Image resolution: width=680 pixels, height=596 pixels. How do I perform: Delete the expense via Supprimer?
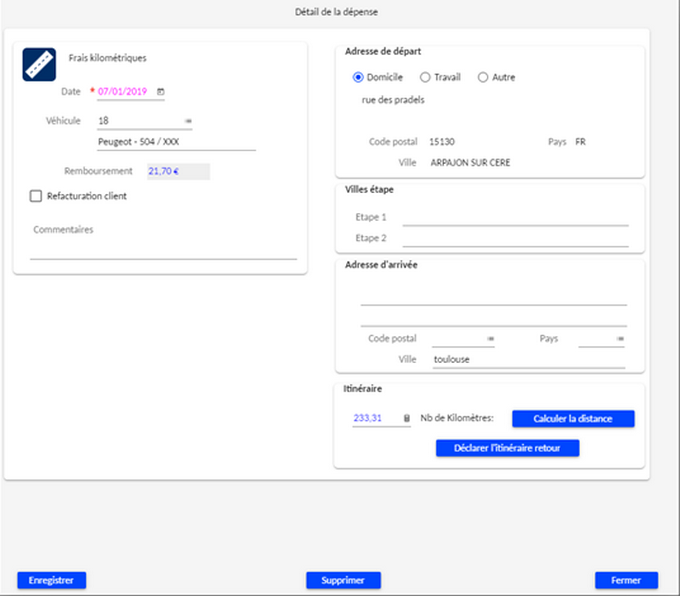[343, 580]
